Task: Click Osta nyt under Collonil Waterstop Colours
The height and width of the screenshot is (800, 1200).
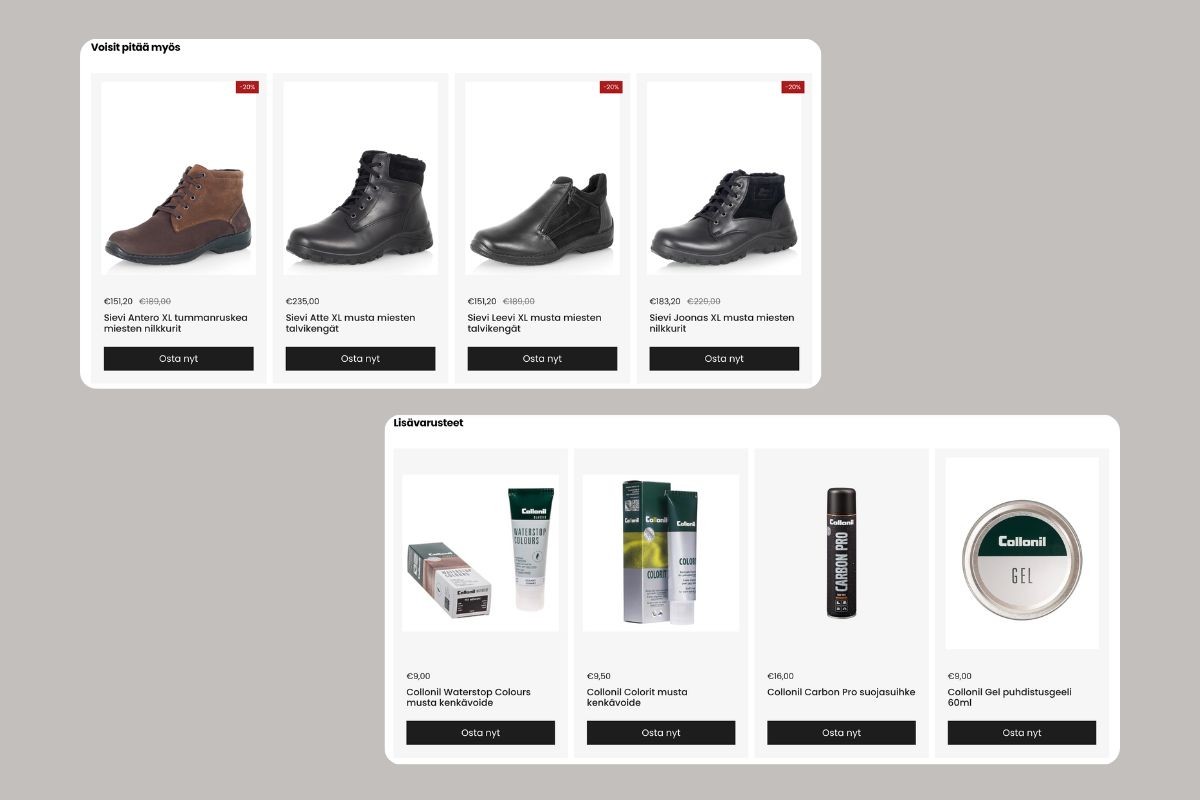Action: (480, 733)
